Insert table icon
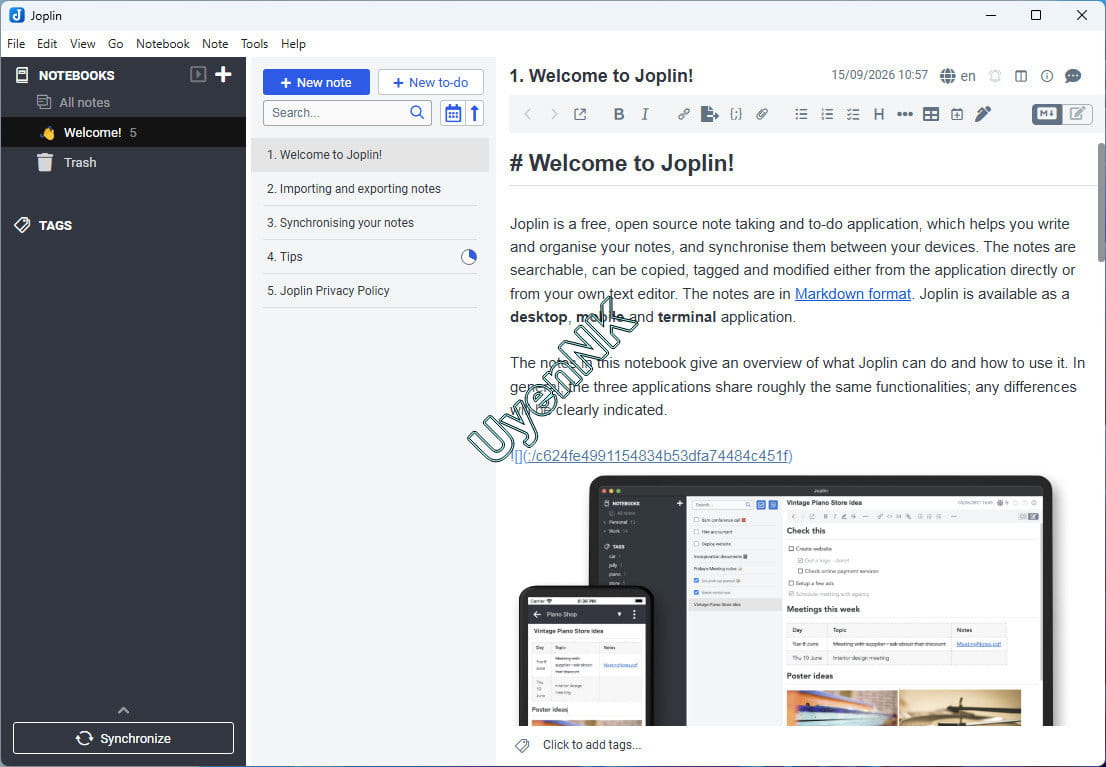The height and width of the screenshot is (767, 1106). pos(931,114)
